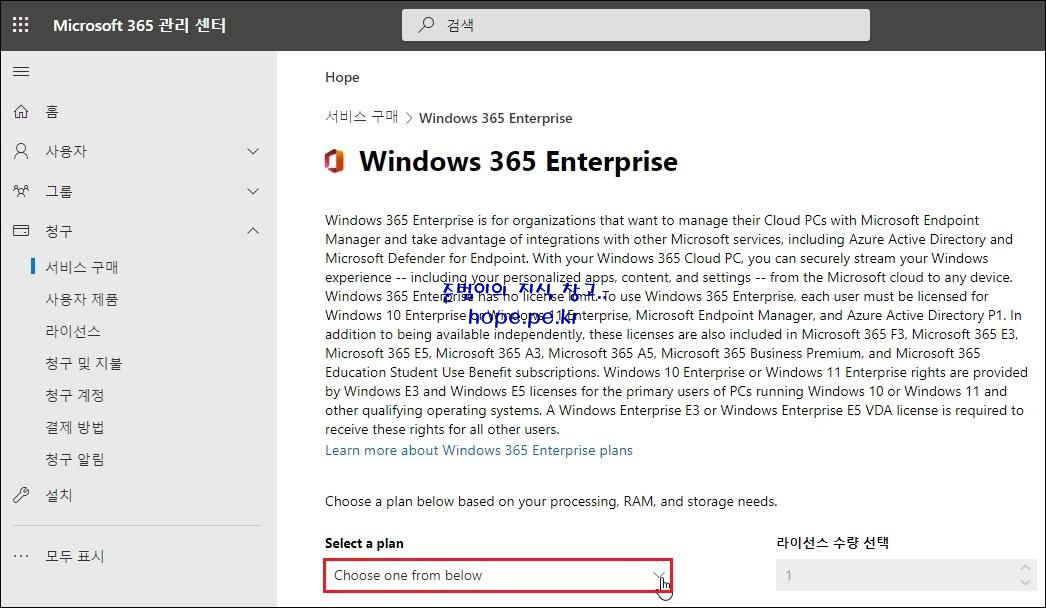This screenshot has width=1046, height=608.
Task: Click the 라이선스 수량 선택 number field
Action: pyautogui.click(x=905, y=575)
